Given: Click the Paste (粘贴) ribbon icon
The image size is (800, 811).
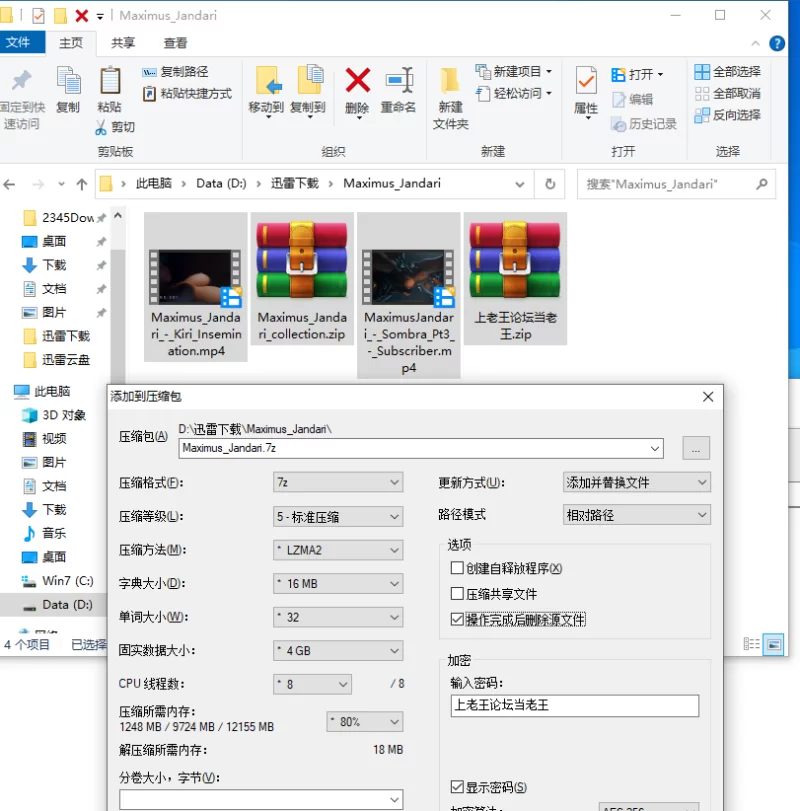Looking at the screenshot, I should click(x=110, y=82).
